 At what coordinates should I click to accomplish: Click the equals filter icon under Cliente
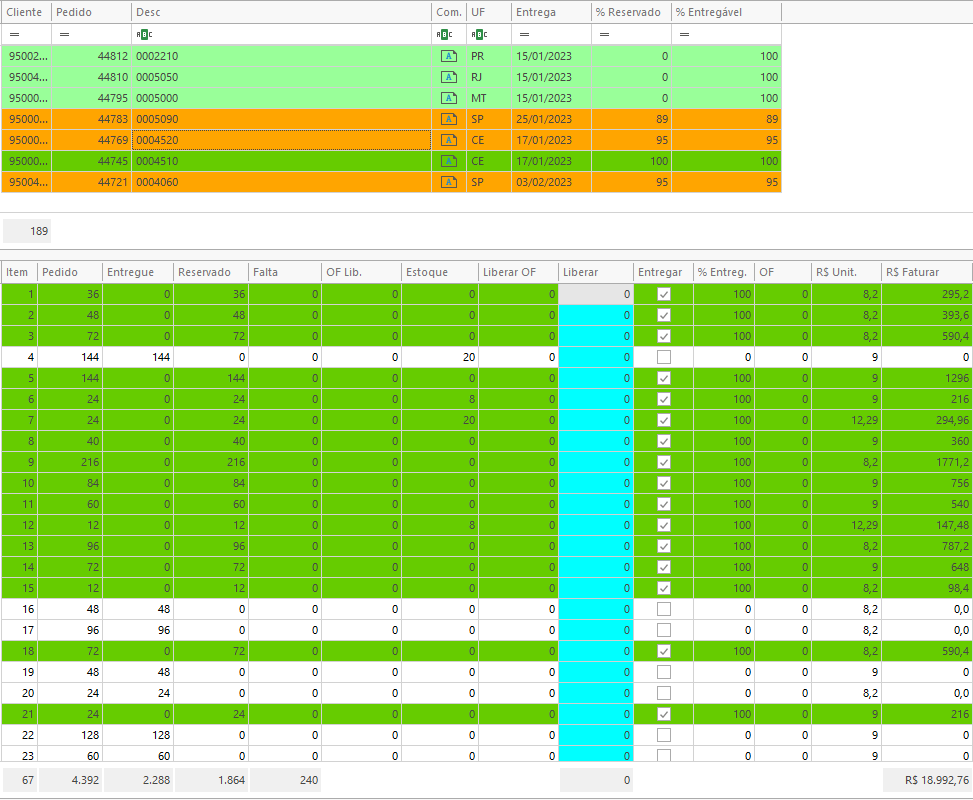click(x=14, y=35)
